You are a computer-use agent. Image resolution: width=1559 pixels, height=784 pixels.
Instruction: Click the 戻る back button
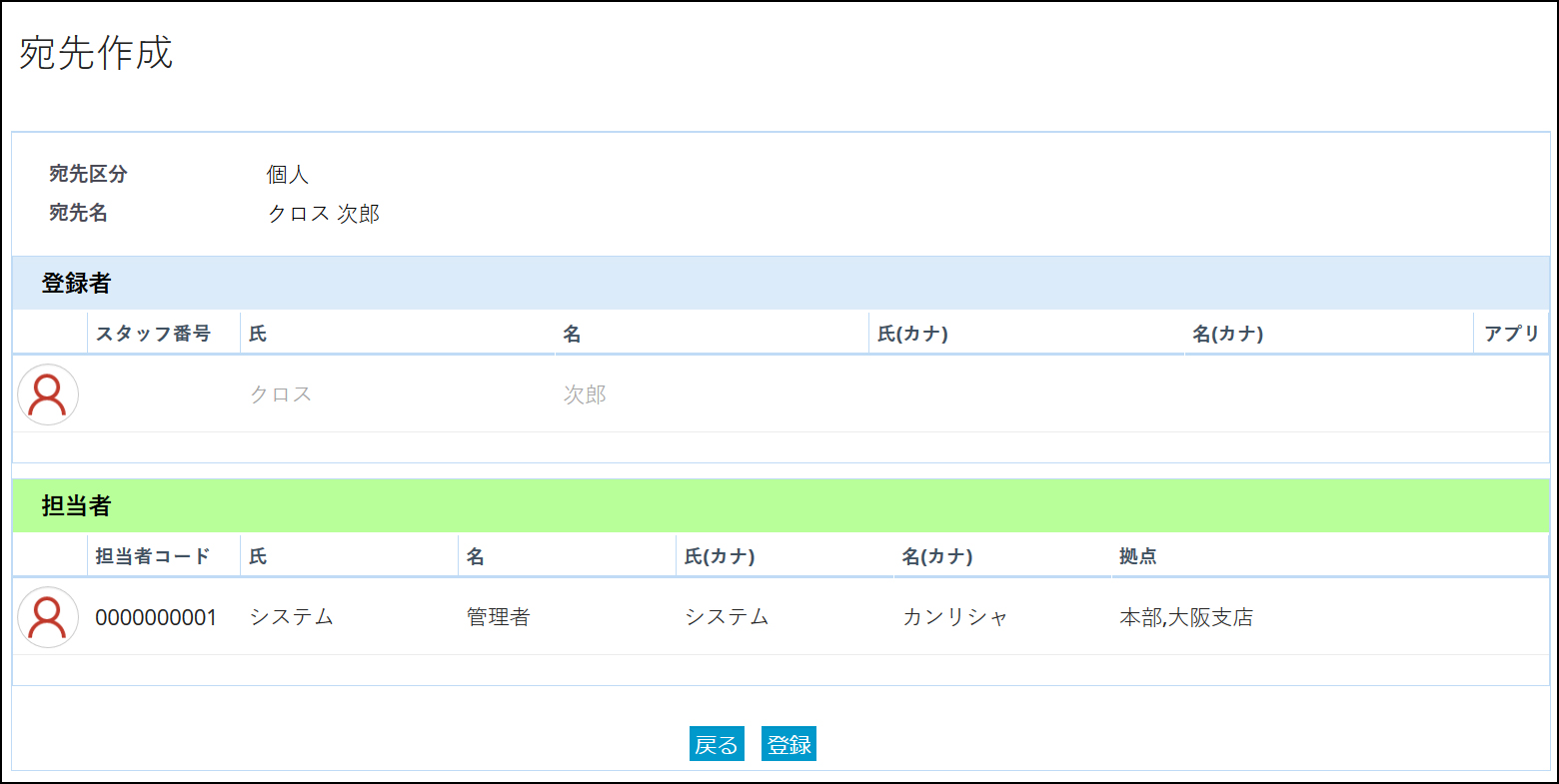tap(717, 744)
